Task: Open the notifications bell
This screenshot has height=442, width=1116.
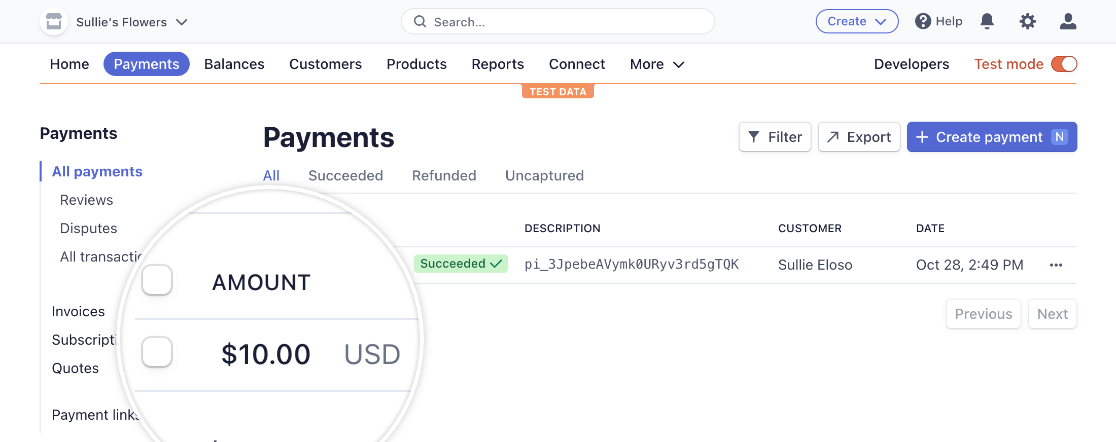Action: 987,21
